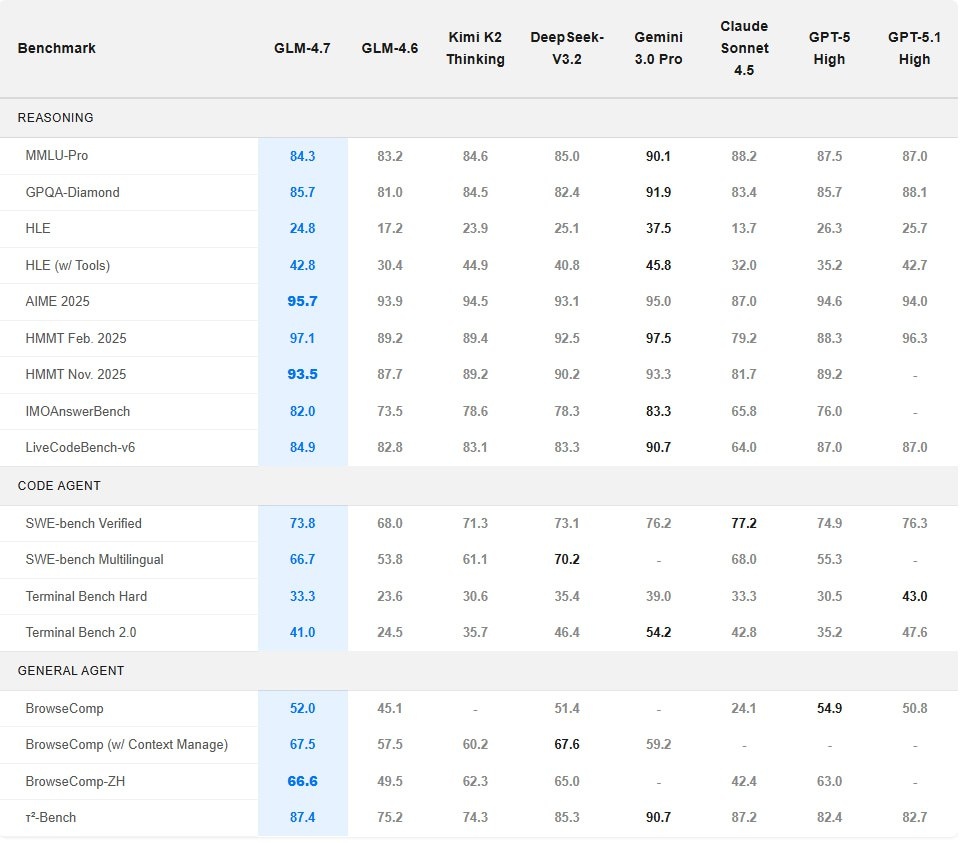The height and width of the screenshot is (843, 963).
Task: Select GPT-5.1 High HMMT Feb. 2025 96.3
Action: point(914,338)
